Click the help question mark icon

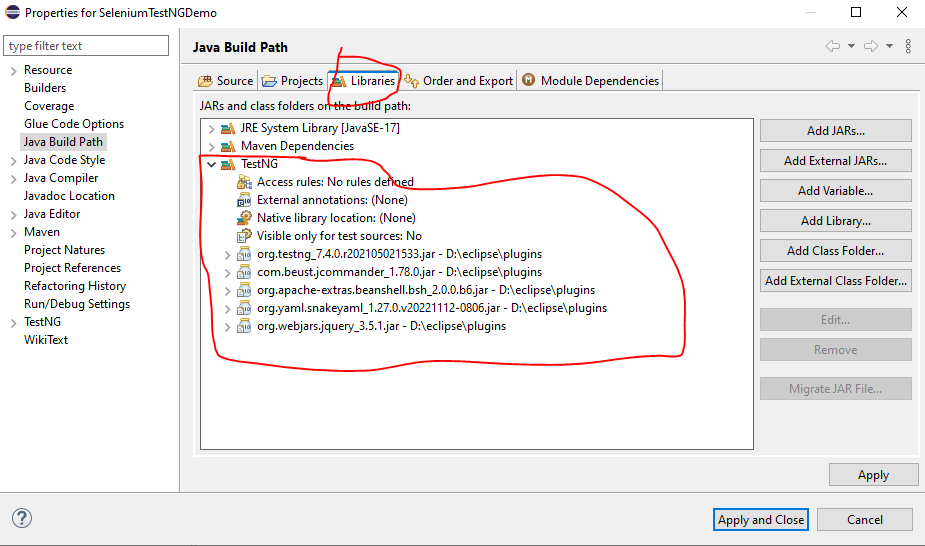tap(22, 519)
